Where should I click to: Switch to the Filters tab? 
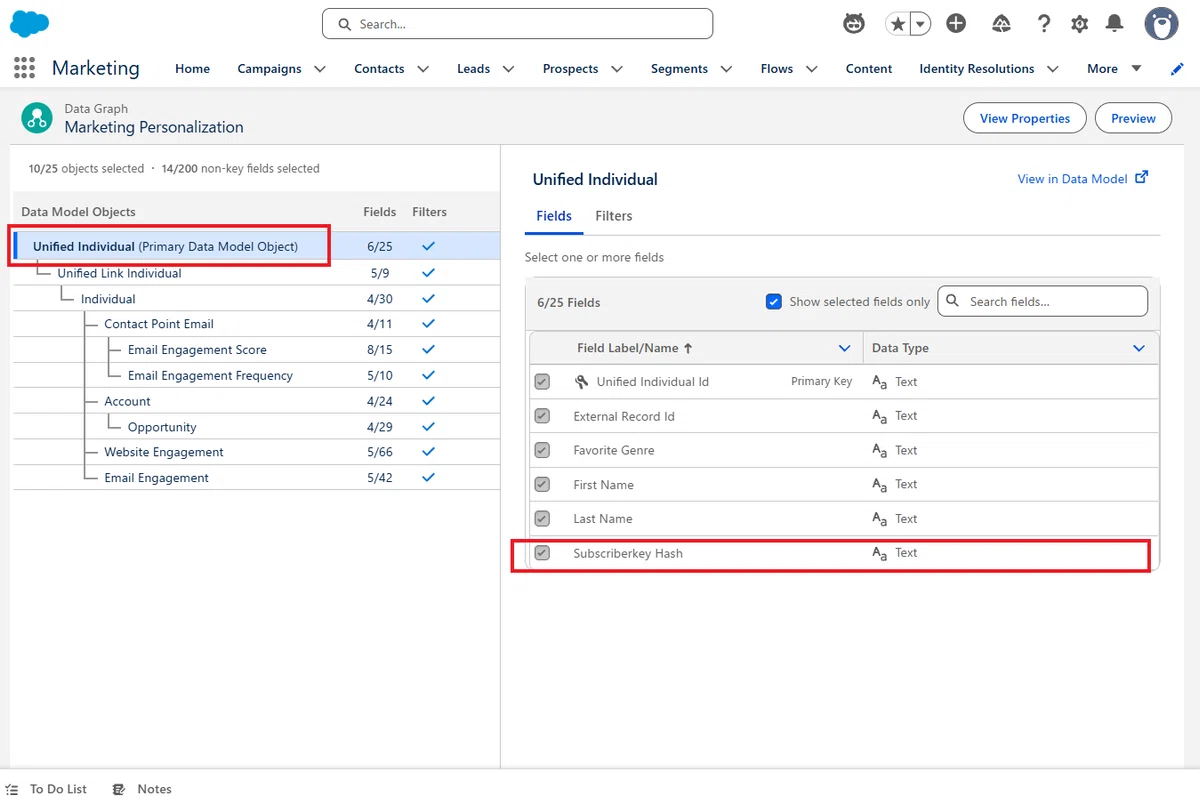(614, 216)
